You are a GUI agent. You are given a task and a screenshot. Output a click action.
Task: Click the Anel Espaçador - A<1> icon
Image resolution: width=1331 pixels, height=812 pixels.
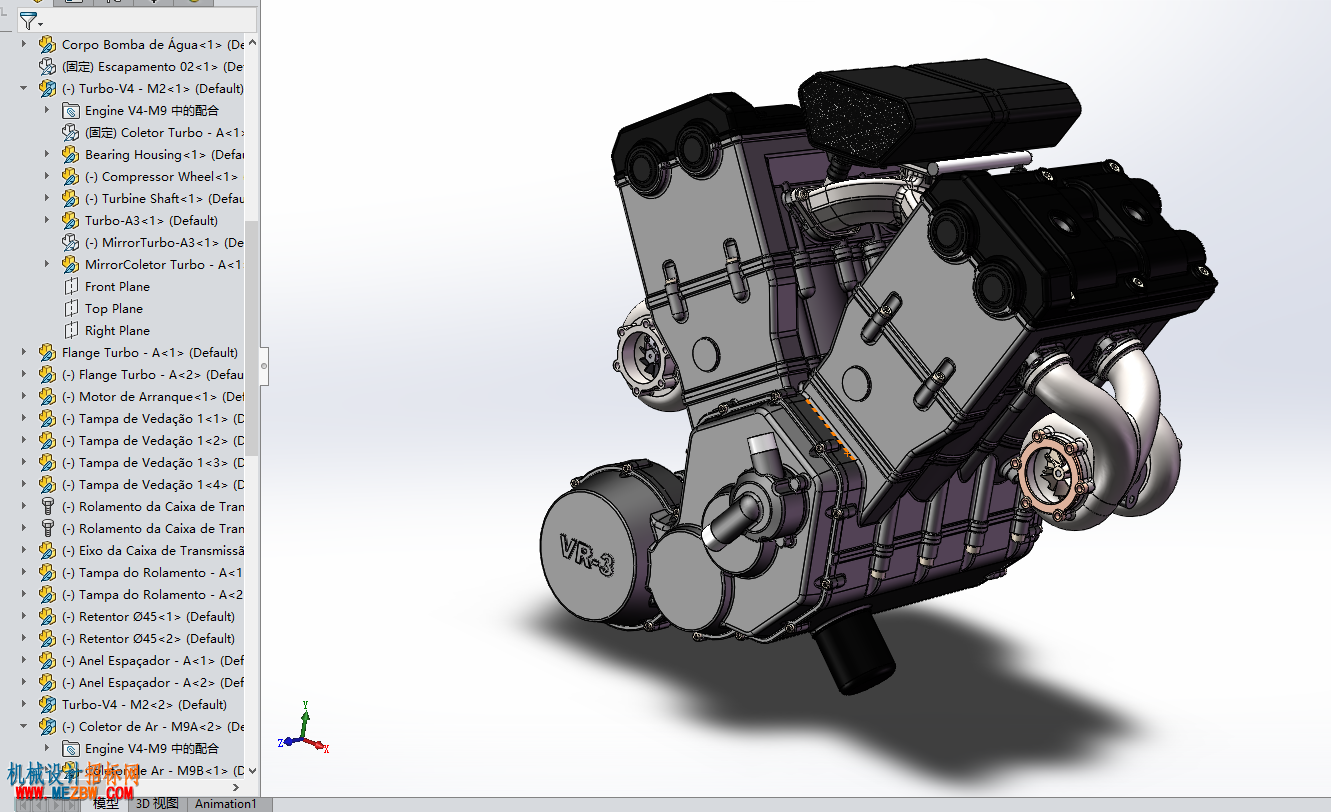pyautogui.click(x=47, y=660)
